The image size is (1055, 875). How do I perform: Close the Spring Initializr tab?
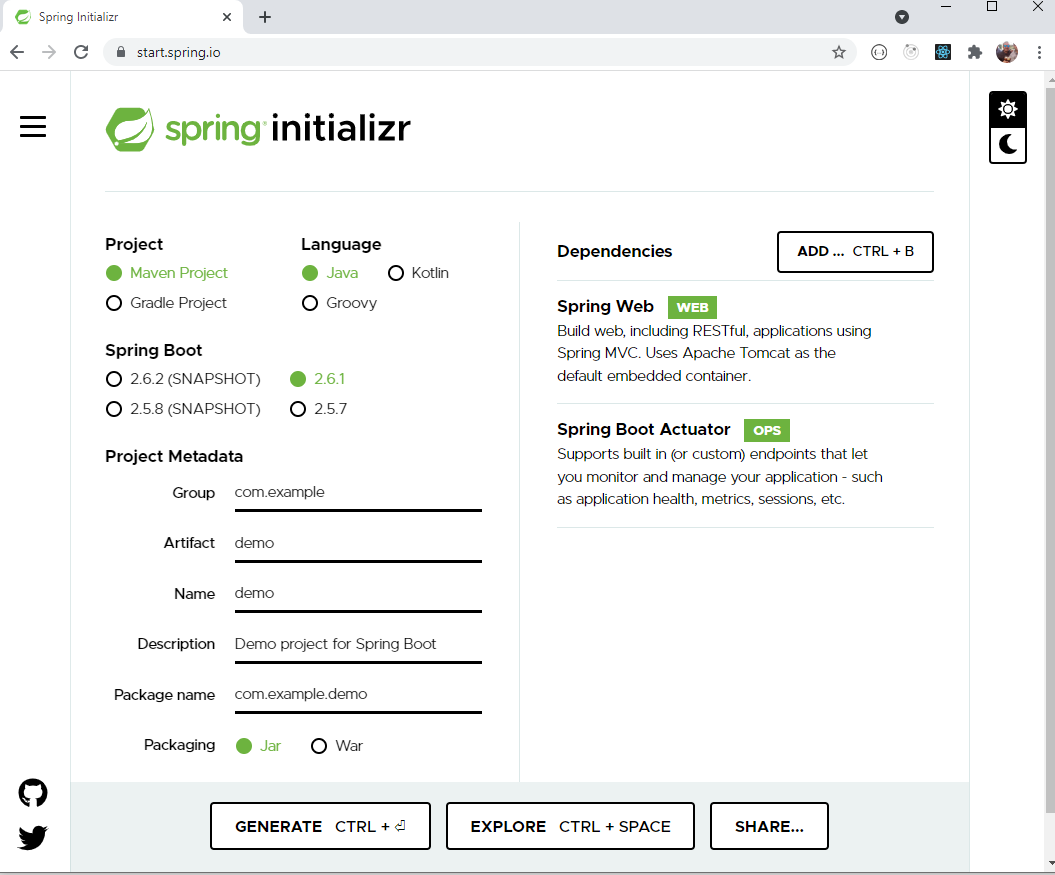(227, 17)
